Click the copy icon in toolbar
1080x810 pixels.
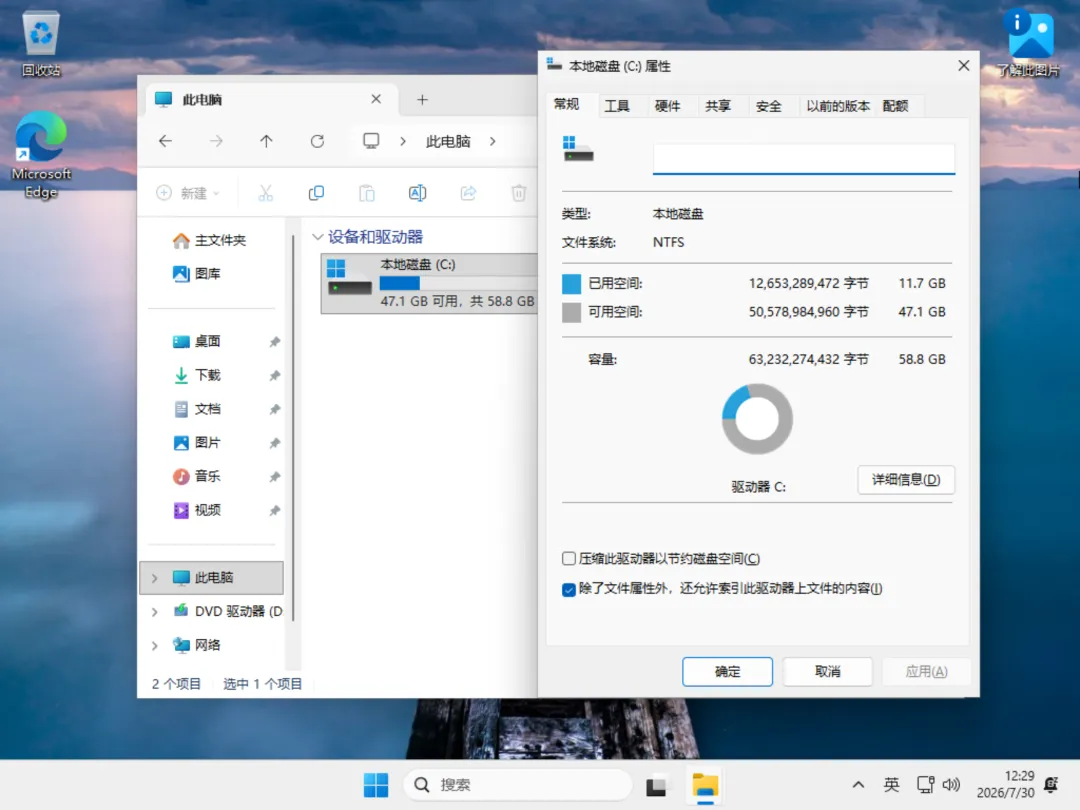point(316,193)
